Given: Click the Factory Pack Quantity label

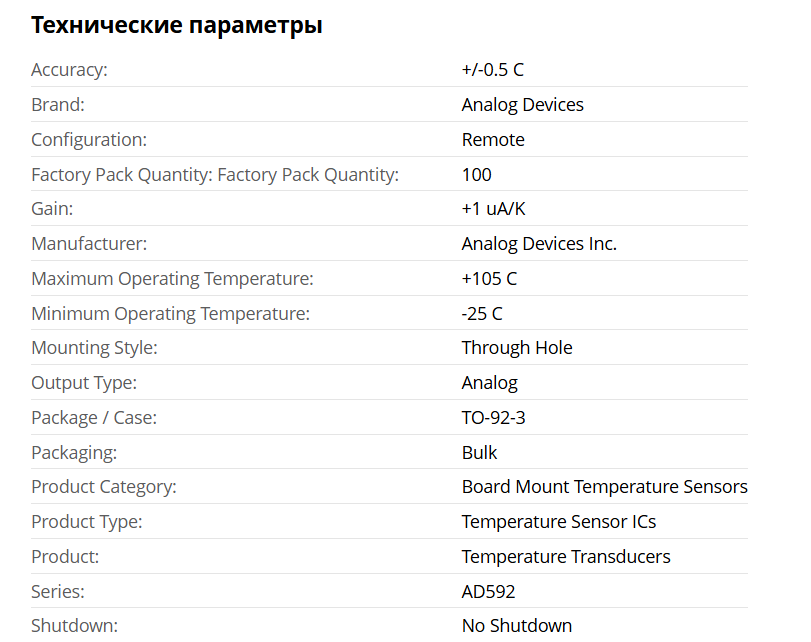Looking at the screenshot, I should pyautogui.click(x=214, y=175).
